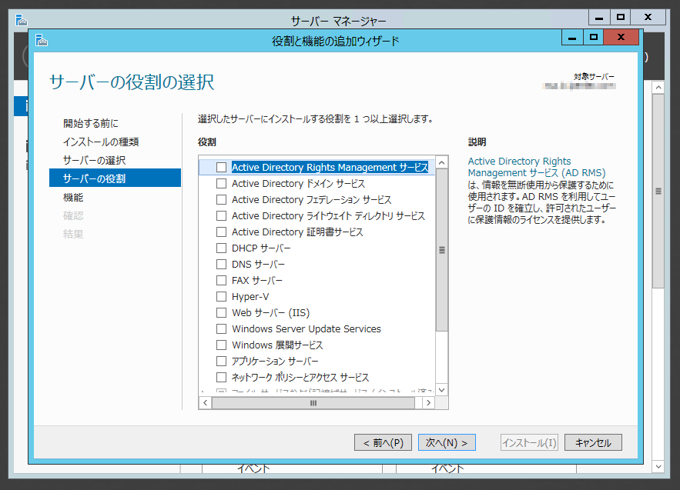Screen dimensions: 680x490
Task: Click role list horizontal scroll right arrow
Action: [428, 403]
